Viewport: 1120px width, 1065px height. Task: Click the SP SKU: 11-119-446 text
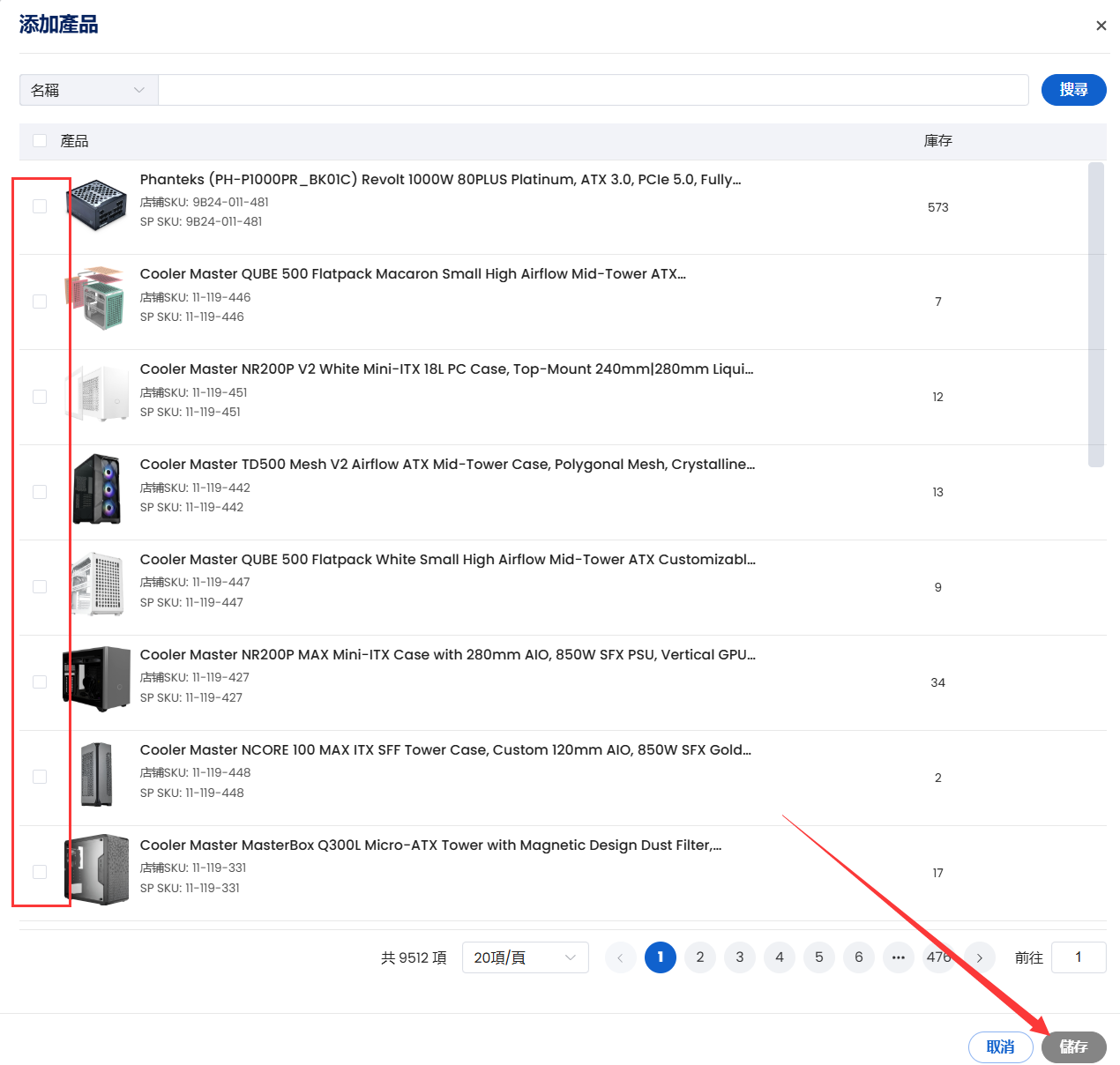click(x=192, y=317)
